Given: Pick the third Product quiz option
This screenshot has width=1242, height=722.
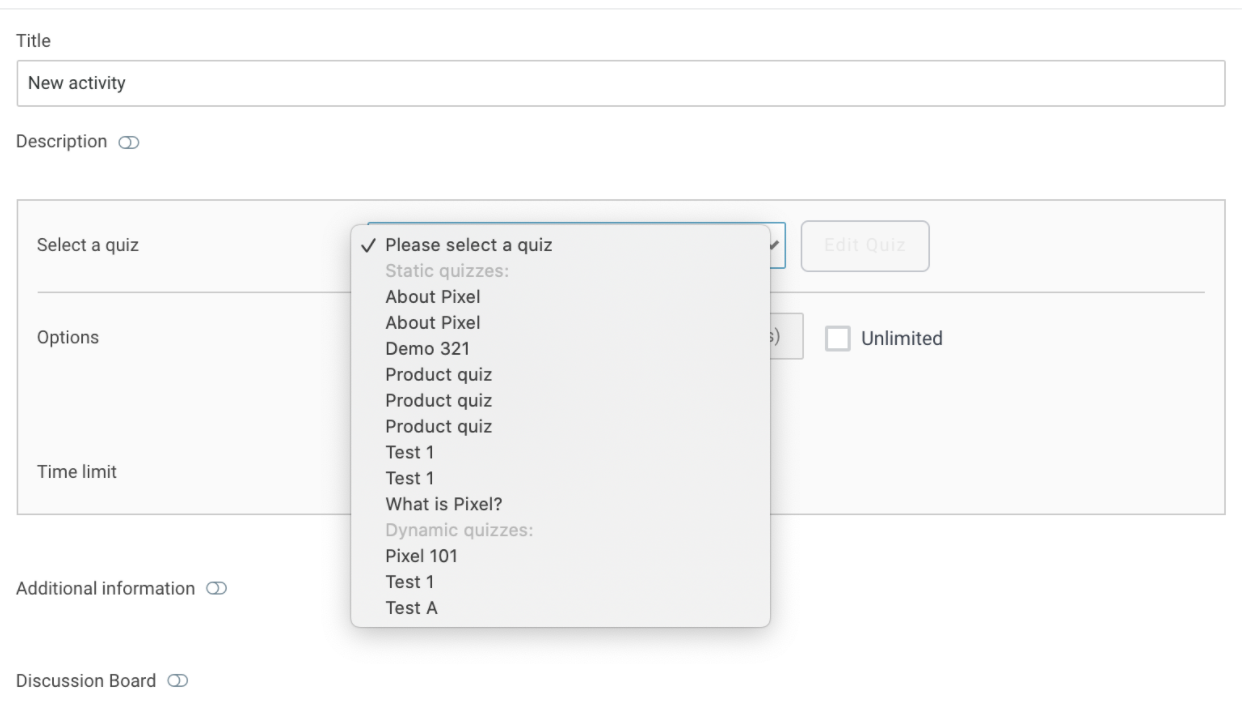Looking at the screenshot, I should point(438,427).
